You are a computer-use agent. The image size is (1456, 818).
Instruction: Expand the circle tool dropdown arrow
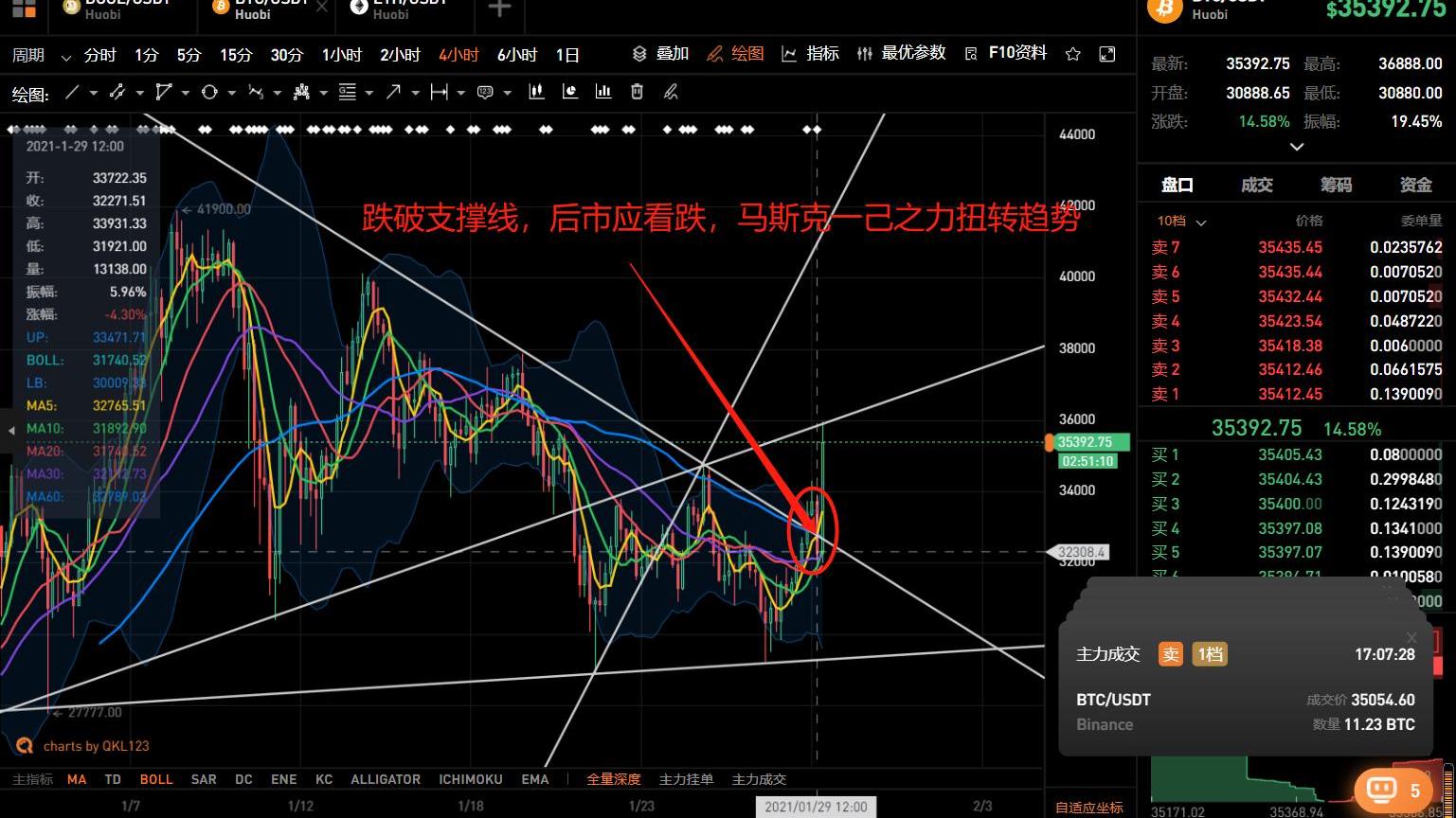tap(231, 93)
